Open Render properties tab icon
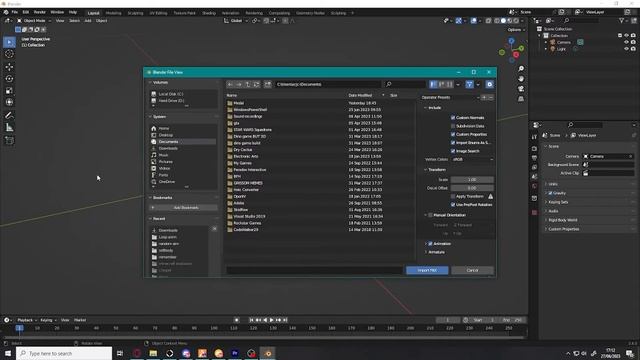Viewport: 640px width, 360px height. pos(534,149)
